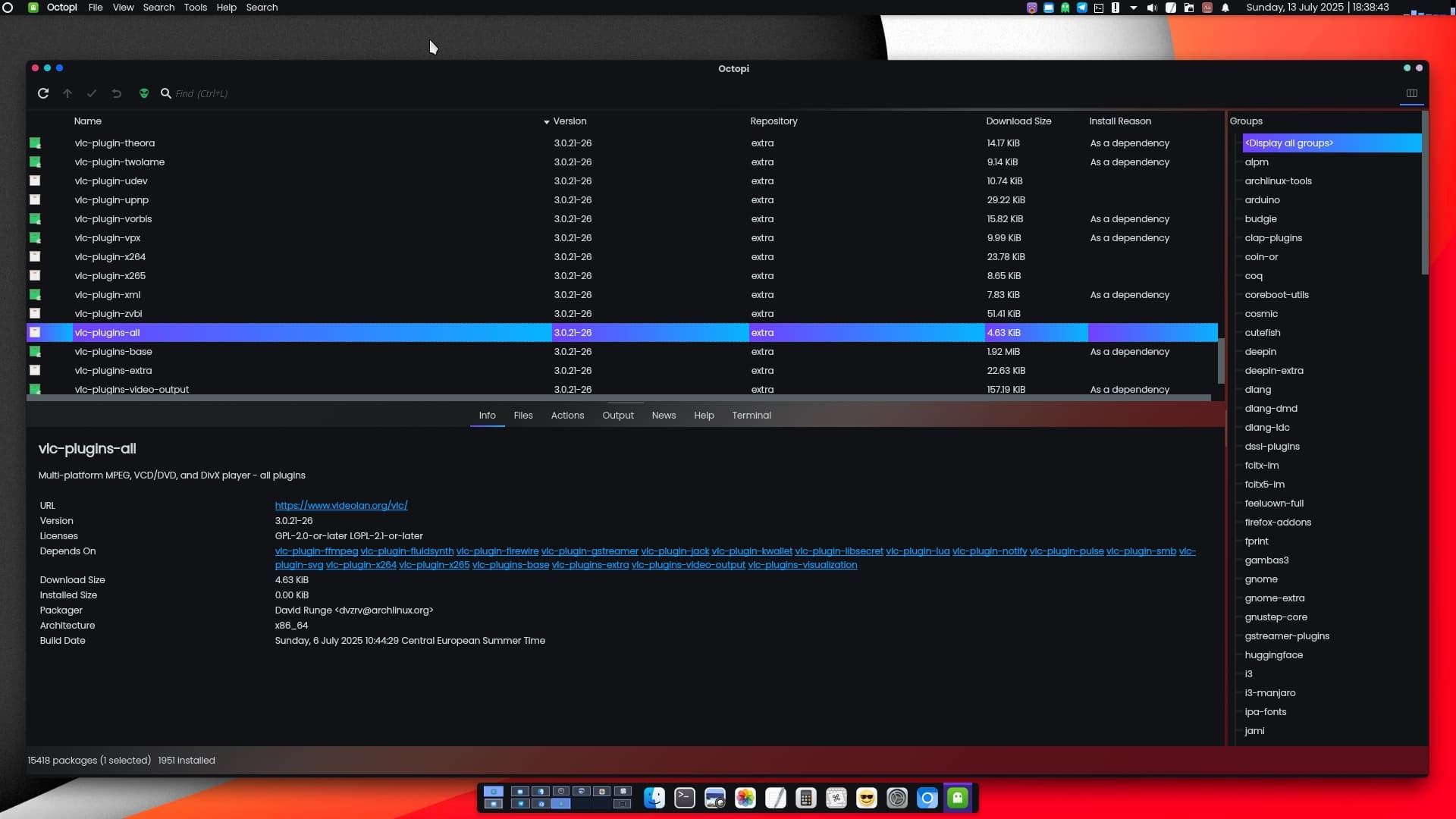Click the status icon of vlc-plugin-vorbis row
Screen dimensions: 1456x819
35,219
